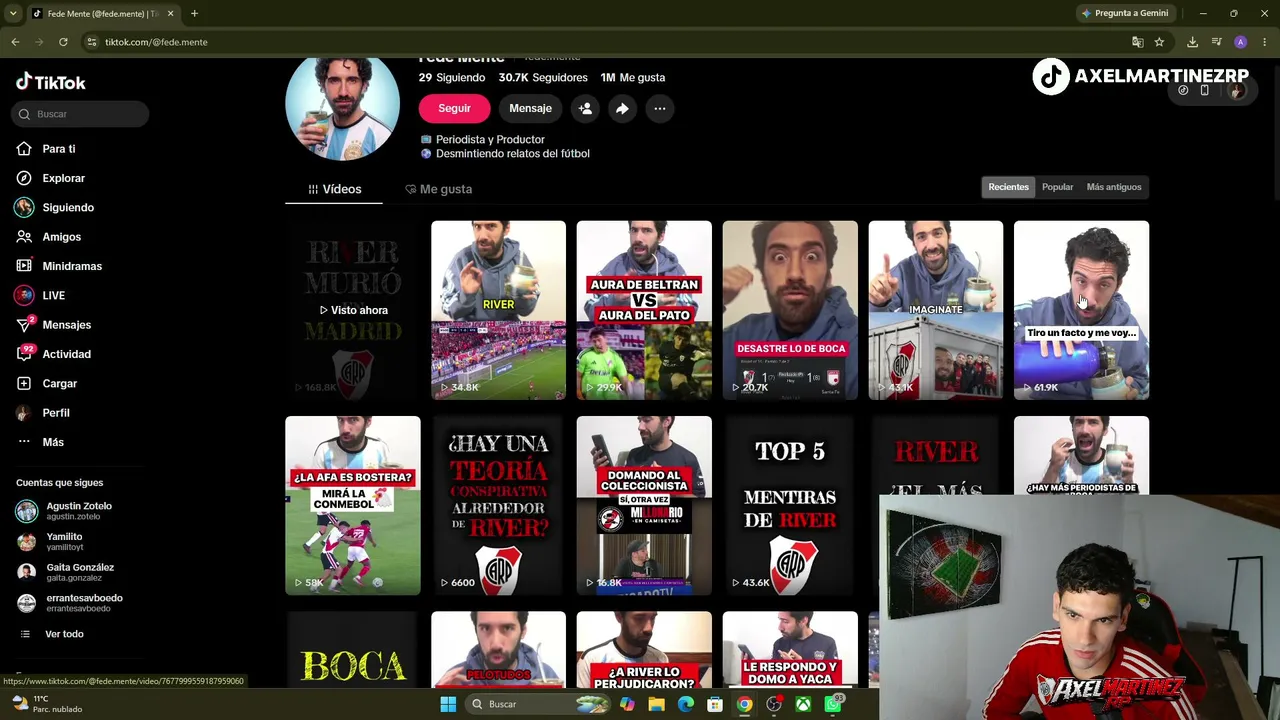
Task: Open the Desastre lo de Boca video
Action: [x=790, y=310]
